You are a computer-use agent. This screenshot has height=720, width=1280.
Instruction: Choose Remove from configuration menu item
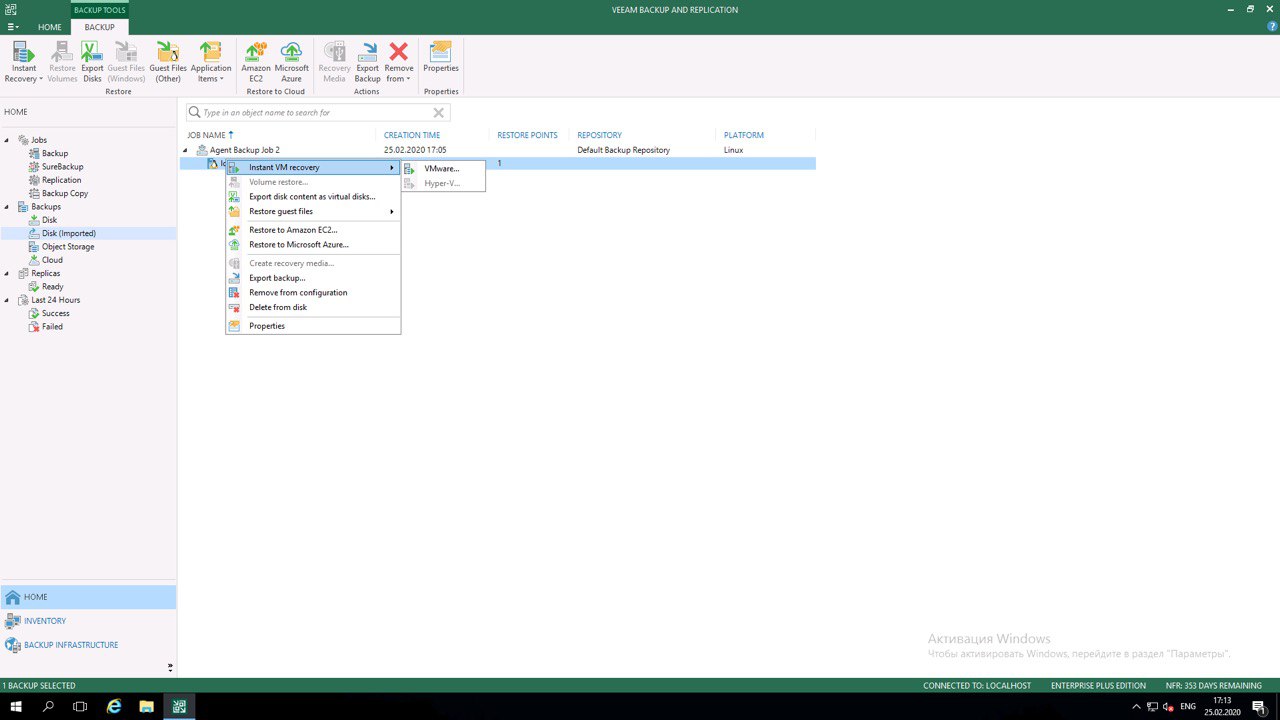click(x=313, y=293)
